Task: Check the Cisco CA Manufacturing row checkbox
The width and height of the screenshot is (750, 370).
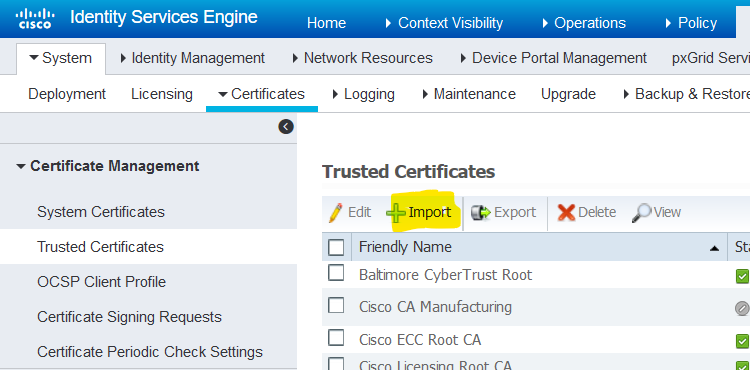Action: 336,305
